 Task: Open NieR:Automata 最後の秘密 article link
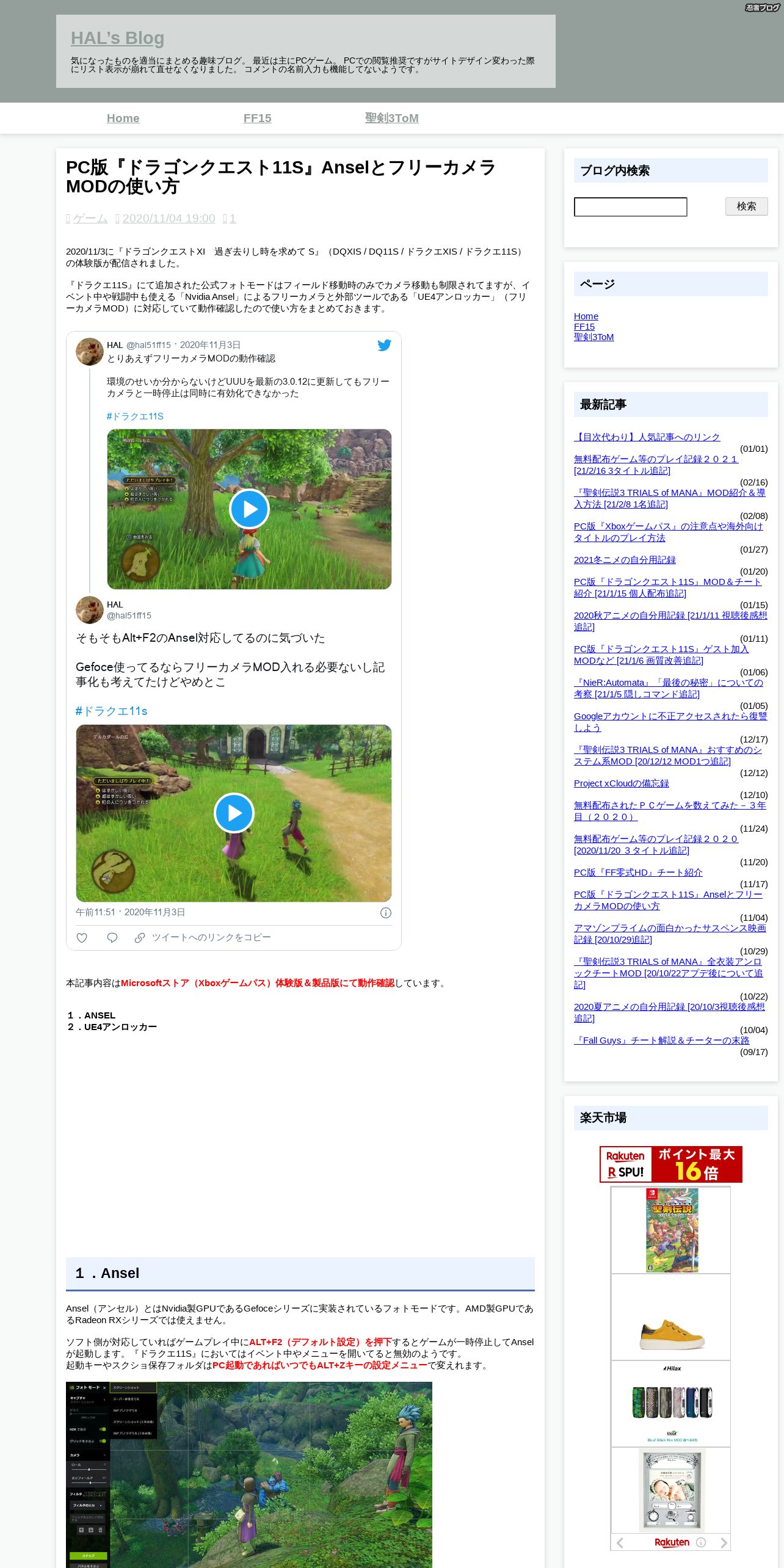pos(669,688)
